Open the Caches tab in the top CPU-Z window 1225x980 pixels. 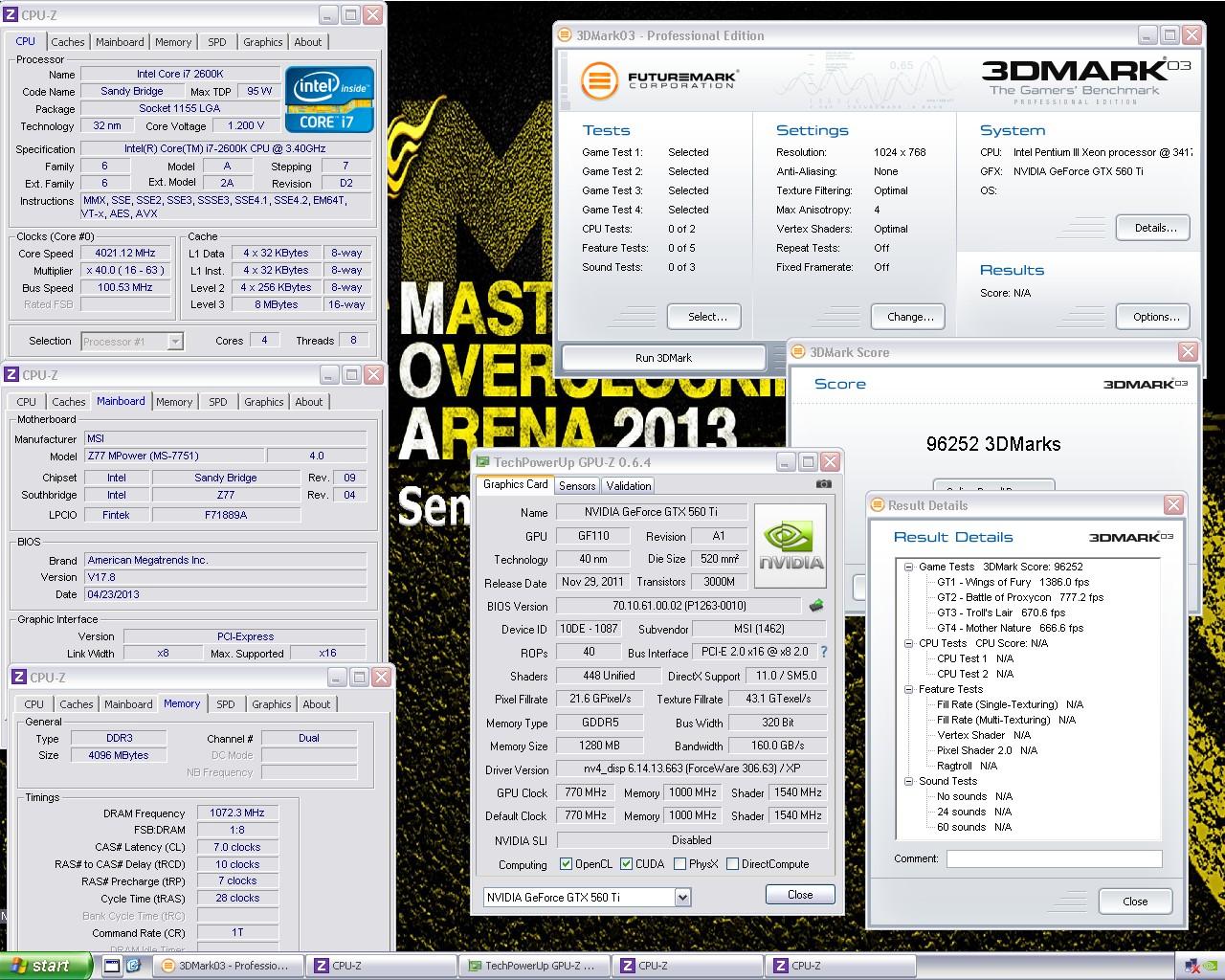point(67,42)
